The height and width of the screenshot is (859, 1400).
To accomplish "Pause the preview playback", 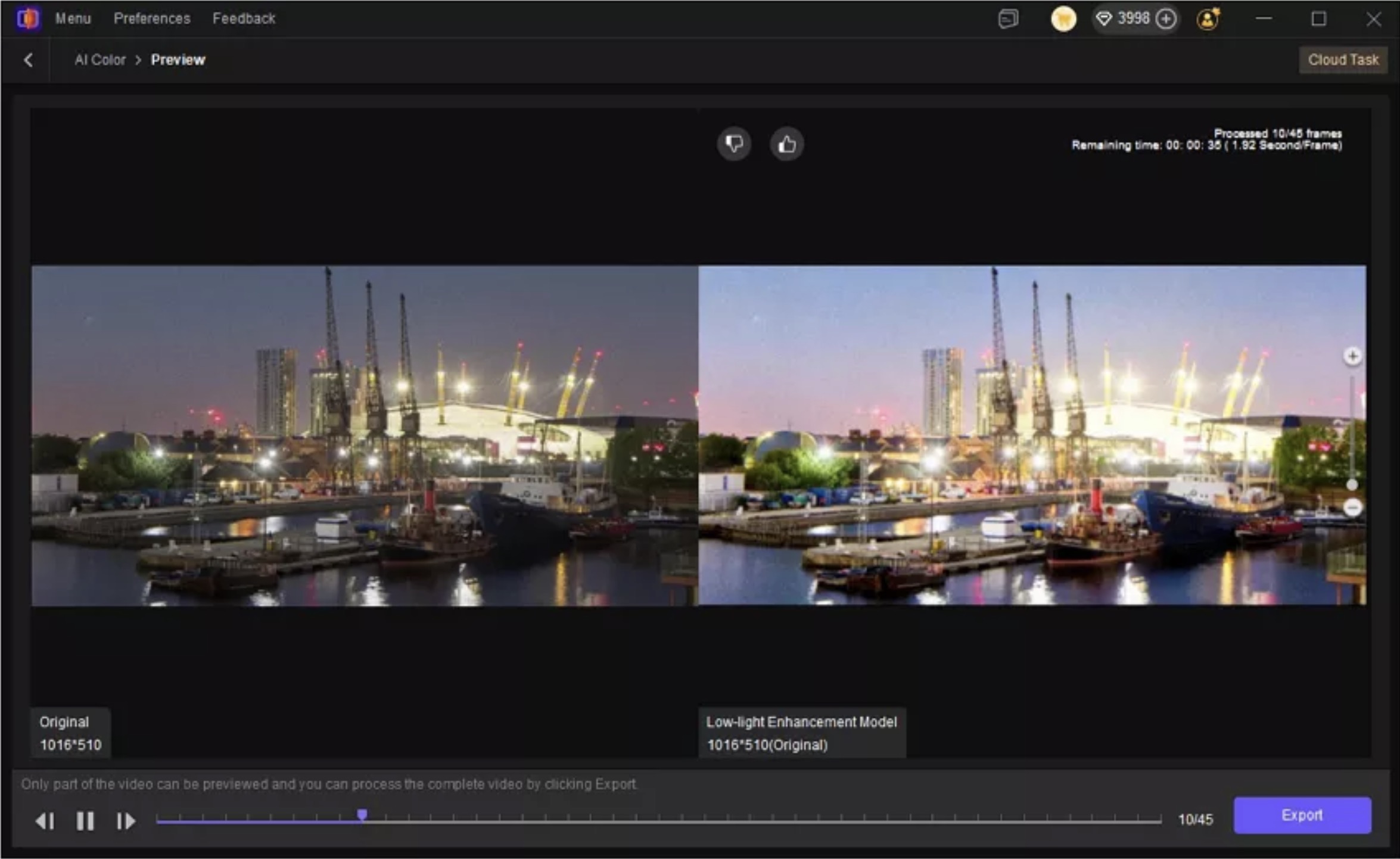I will (85, 821).
